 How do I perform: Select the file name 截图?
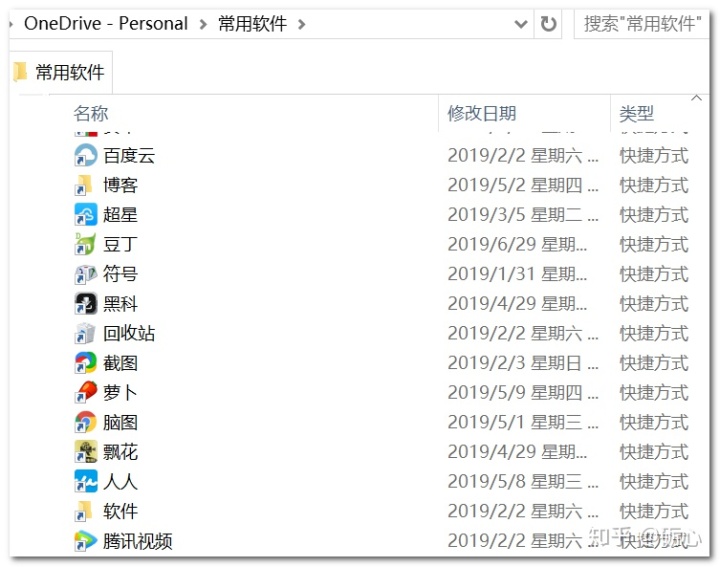(x=120, y=363)
